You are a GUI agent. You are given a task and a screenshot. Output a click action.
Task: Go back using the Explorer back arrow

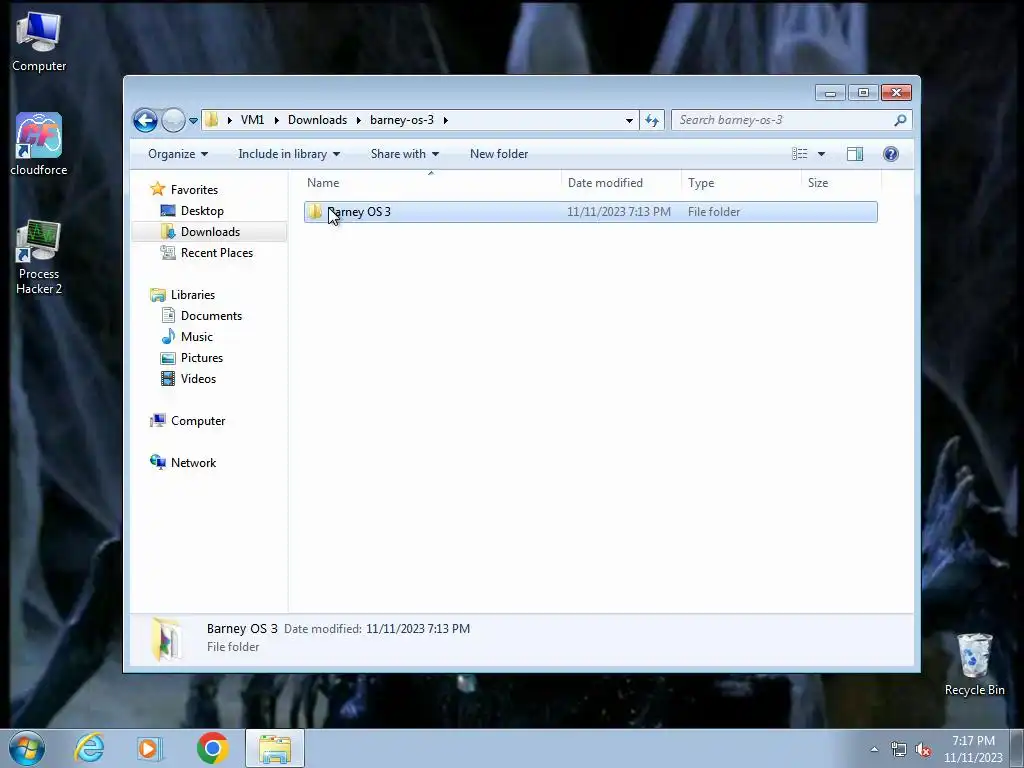pyautogui.click(x=145, y=120)
